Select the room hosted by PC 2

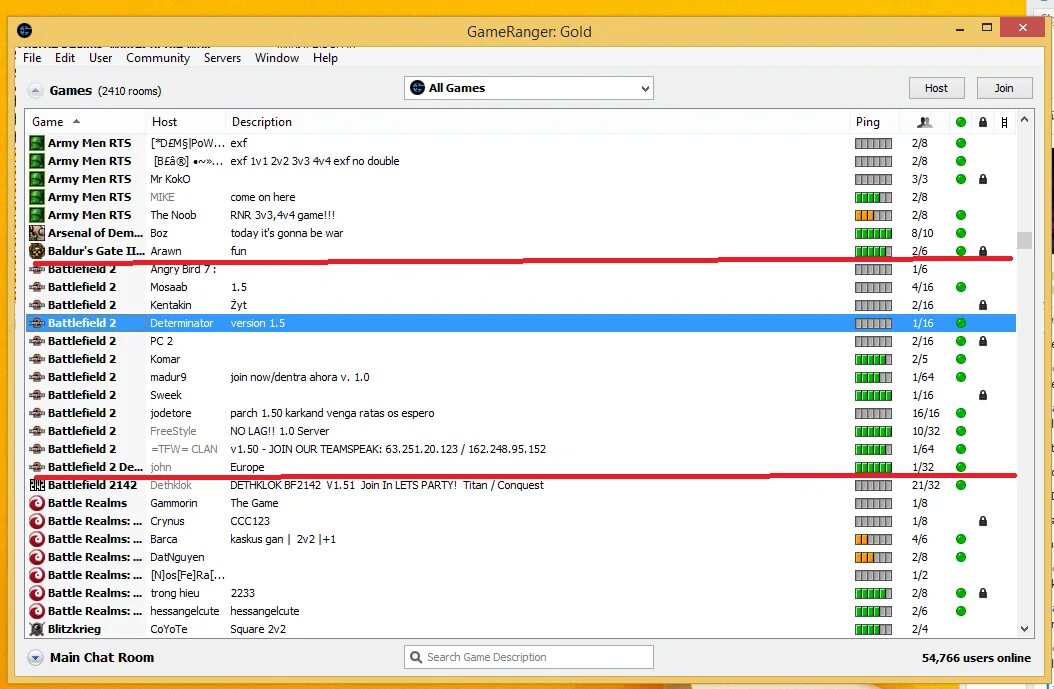[x=521, y=341]
